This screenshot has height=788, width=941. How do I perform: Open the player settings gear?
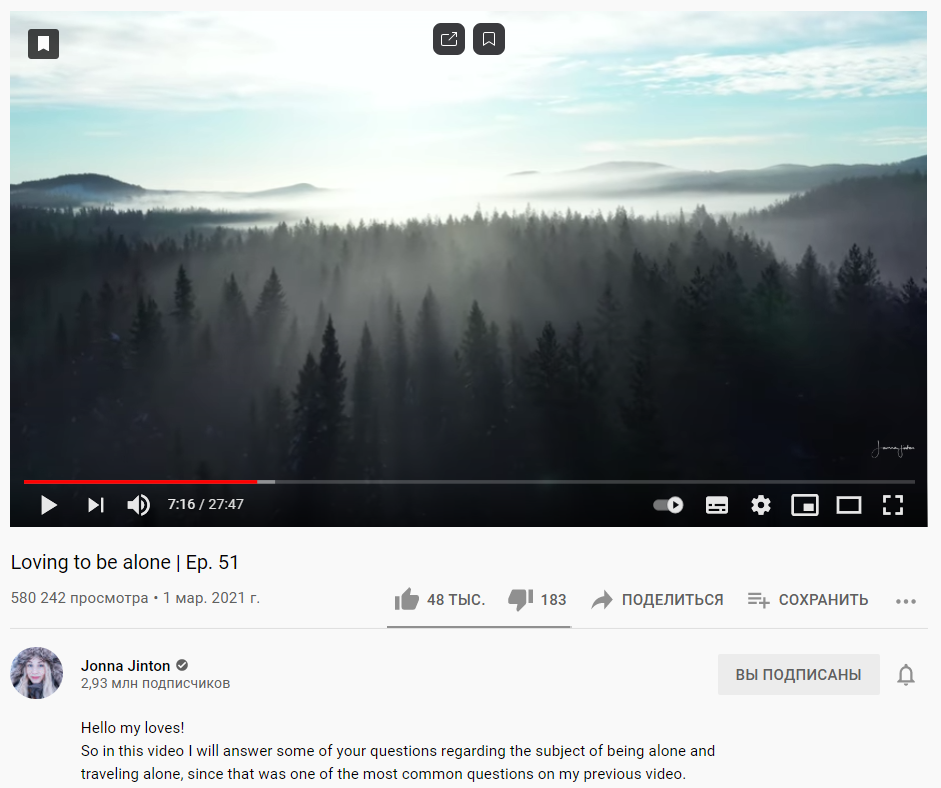tap(760, 505)
